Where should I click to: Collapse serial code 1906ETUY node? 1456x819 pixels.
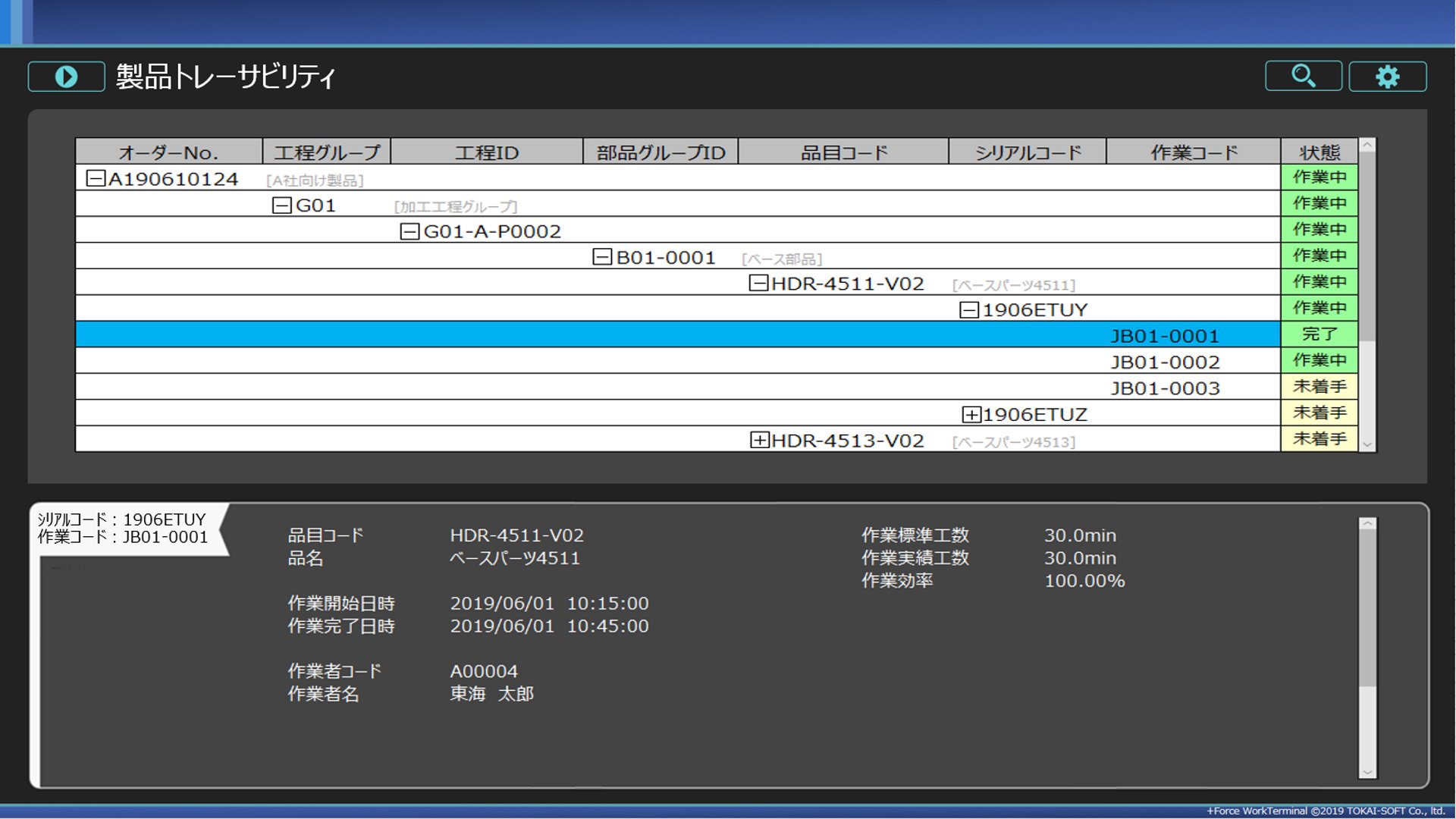(968, 310)
